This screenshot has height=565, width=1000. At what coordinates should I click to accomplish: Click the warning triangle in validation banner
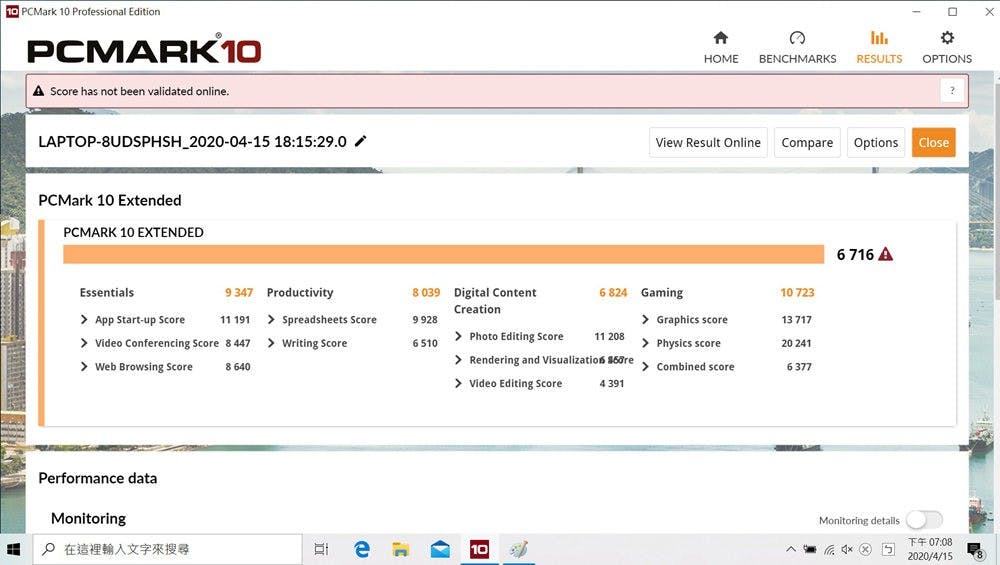pos(38,91)
